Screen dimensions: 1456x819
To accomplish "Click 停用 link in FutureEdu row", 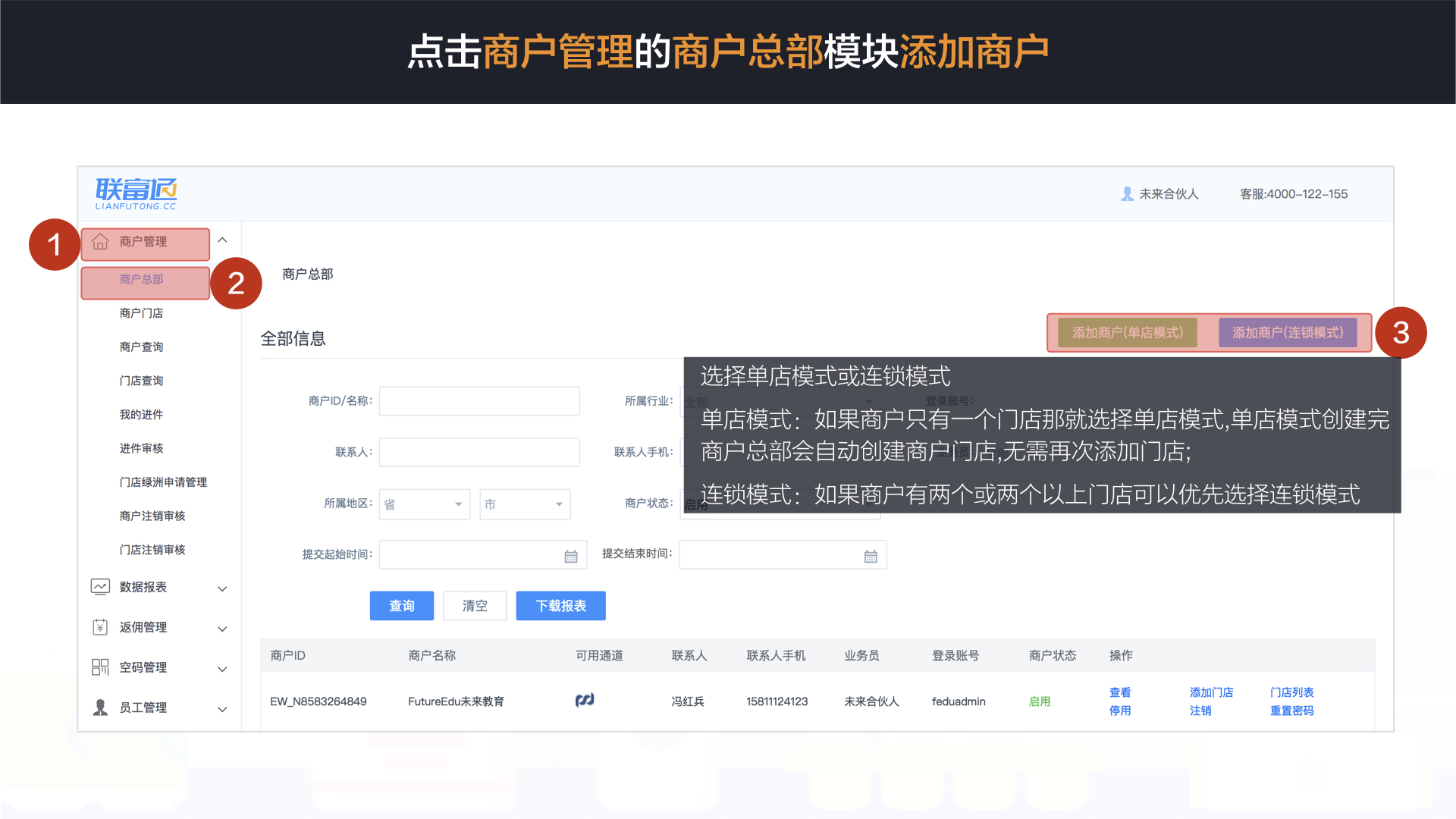I will coord(1120,711).
